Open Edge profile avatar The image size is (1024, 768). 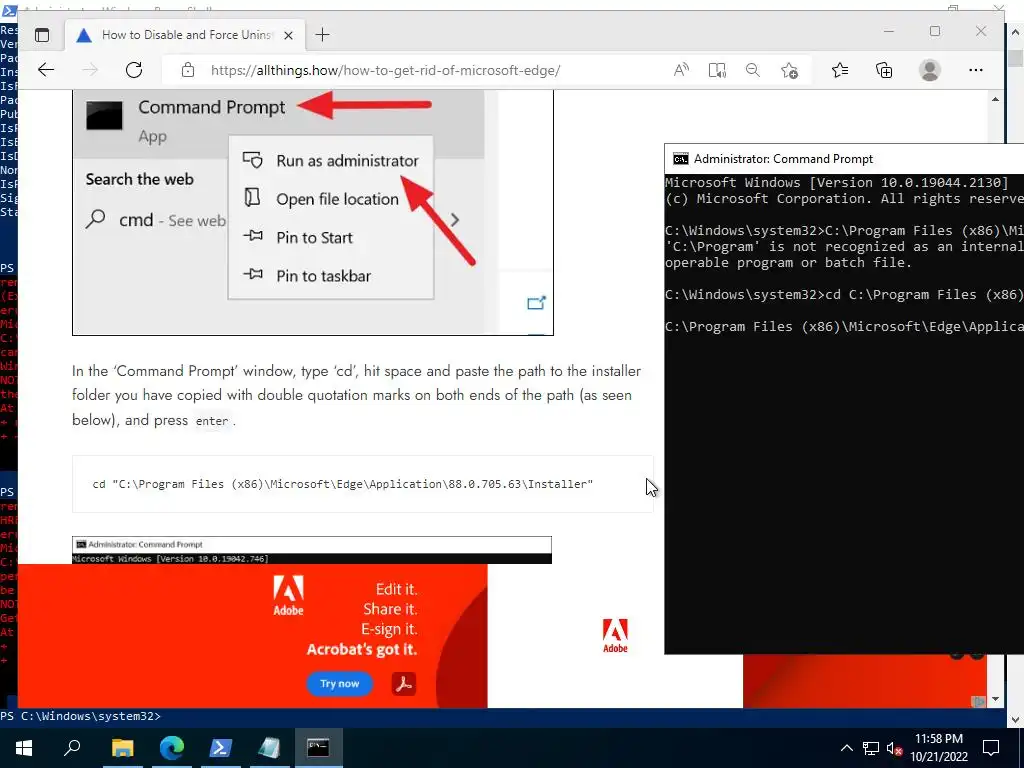tap(929, 70)
